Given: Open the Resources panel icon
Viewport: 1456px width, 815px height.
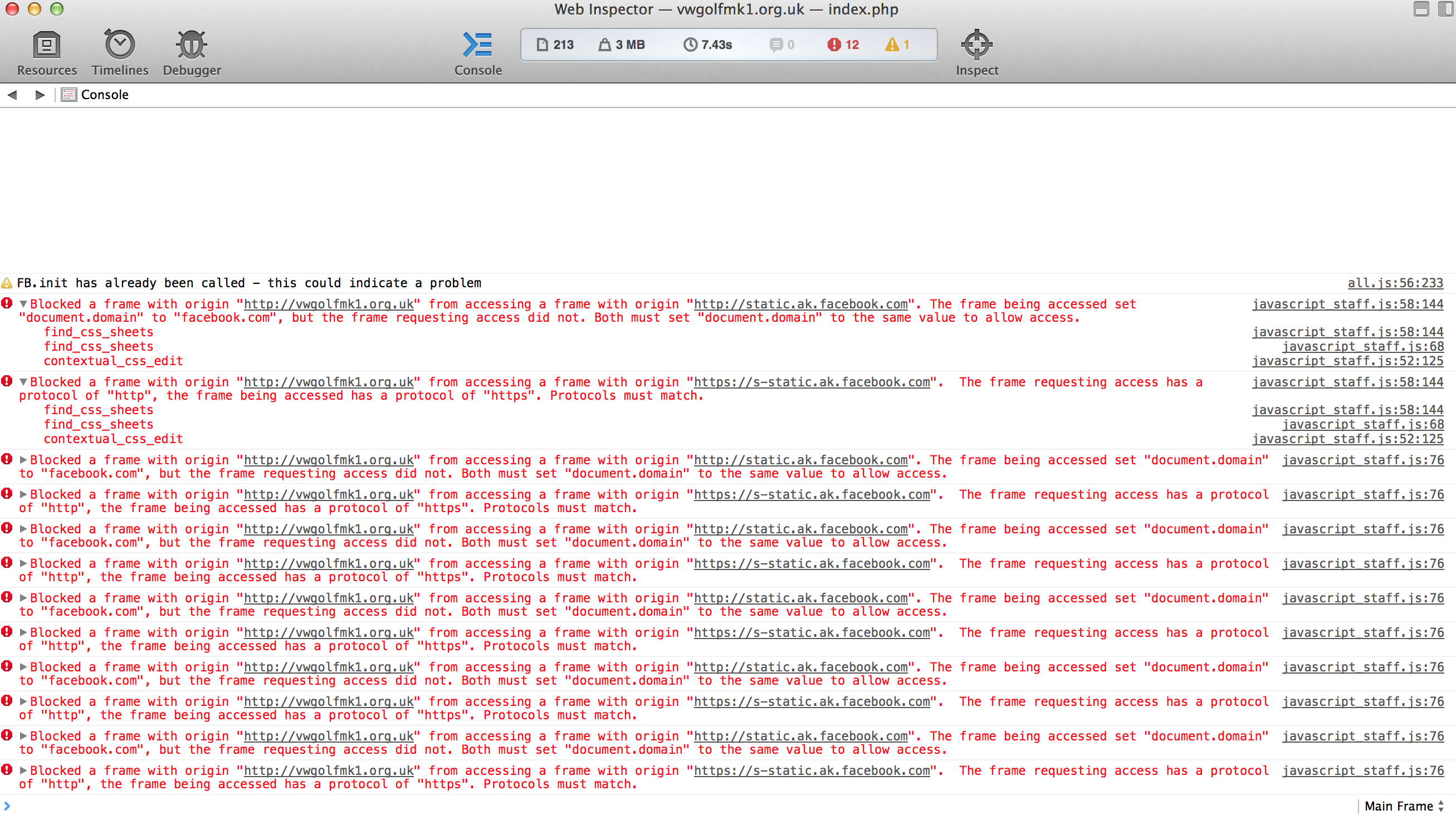Looking at the screenshot, I should [x=46, y=45].
